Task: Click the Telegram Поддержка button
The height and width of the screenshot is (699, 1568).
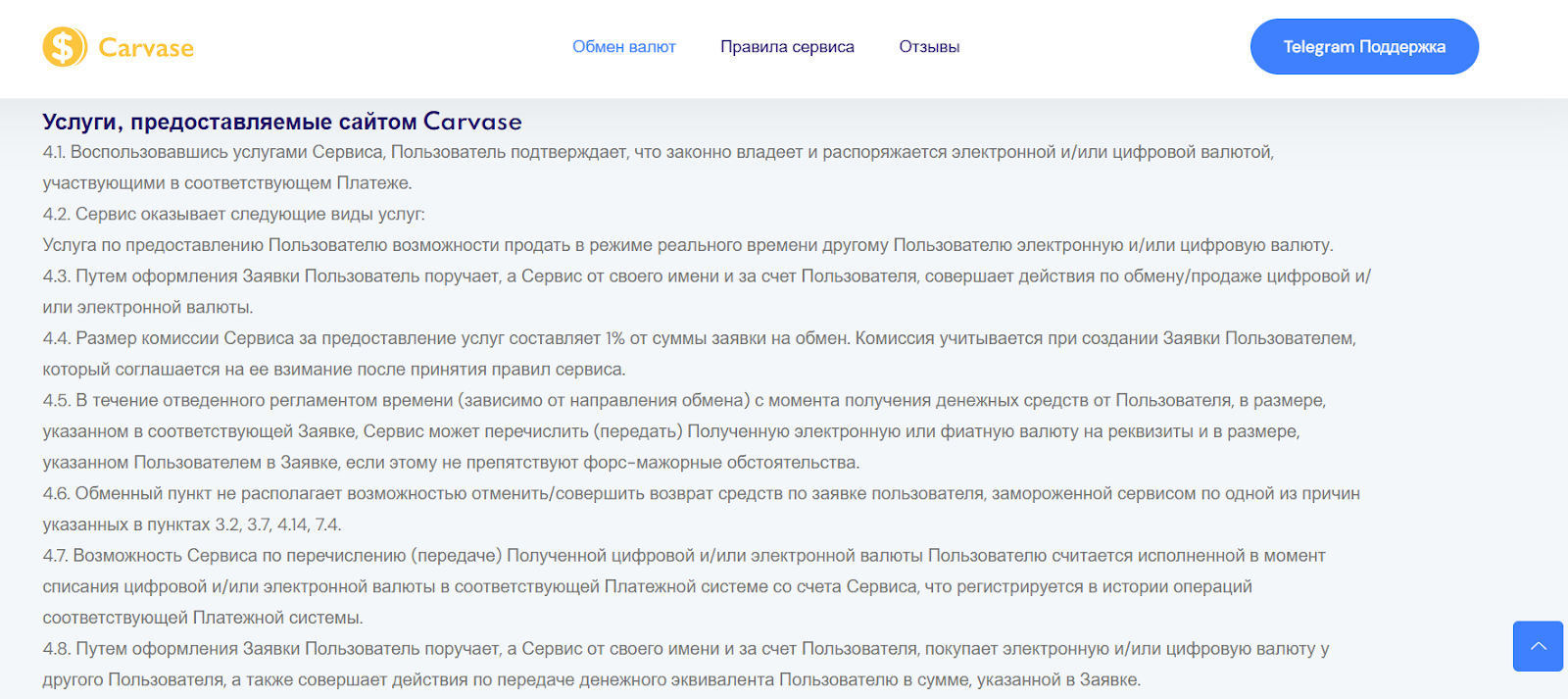Action: pos(1364,46)
